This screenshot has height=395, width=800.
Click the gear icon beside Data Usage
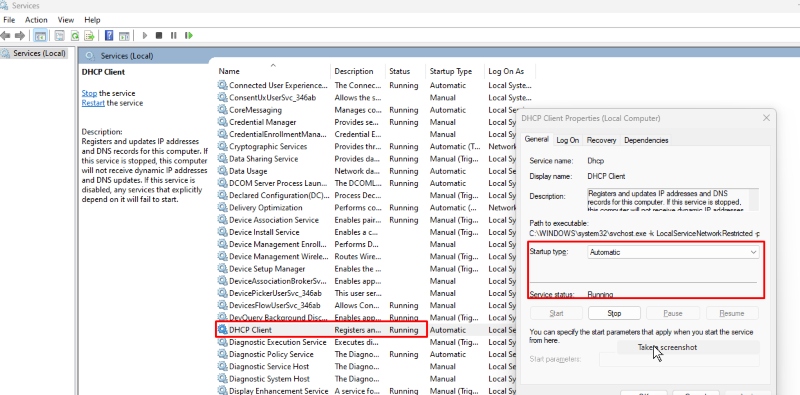[222, 171]
